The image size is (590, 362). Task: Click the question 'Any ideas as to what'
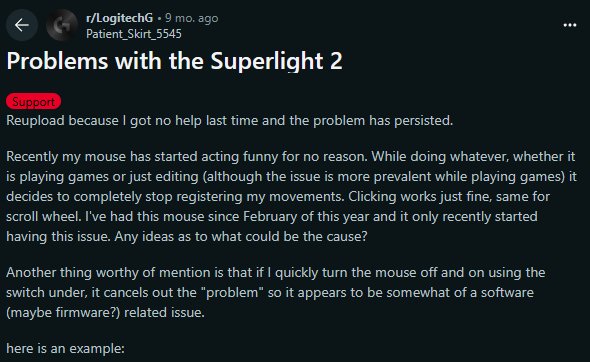(241, 236)
